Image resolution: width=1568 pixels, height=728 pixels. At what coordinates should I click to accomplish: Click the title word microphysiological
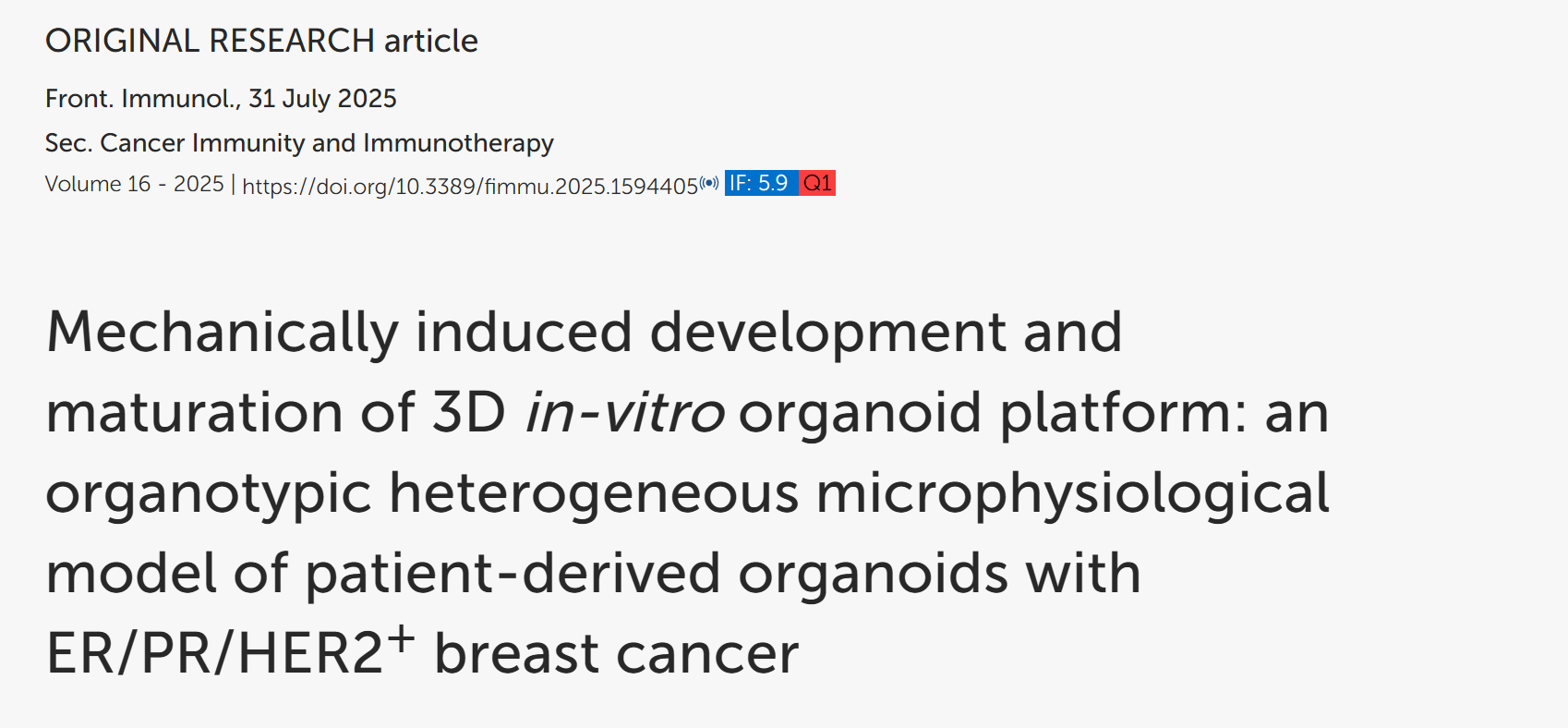click(x=1072, y=494)
